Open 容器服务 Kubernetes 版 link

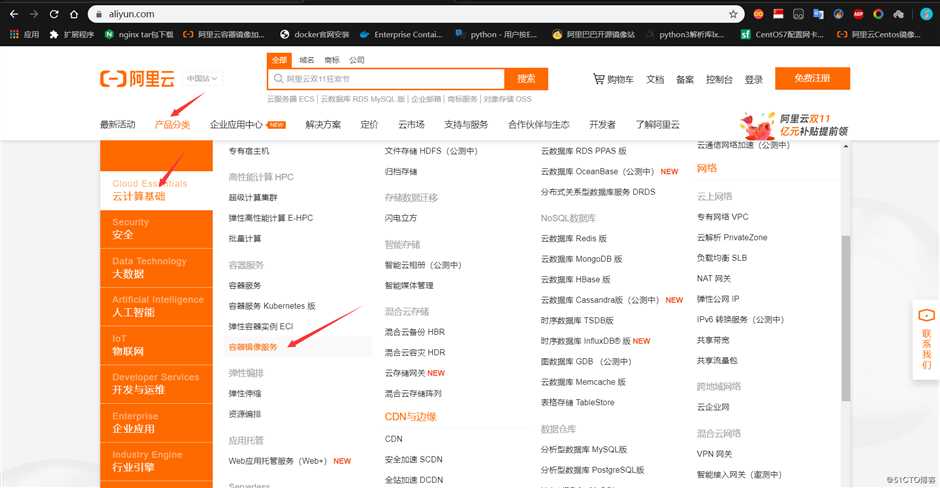pos(272,306)
